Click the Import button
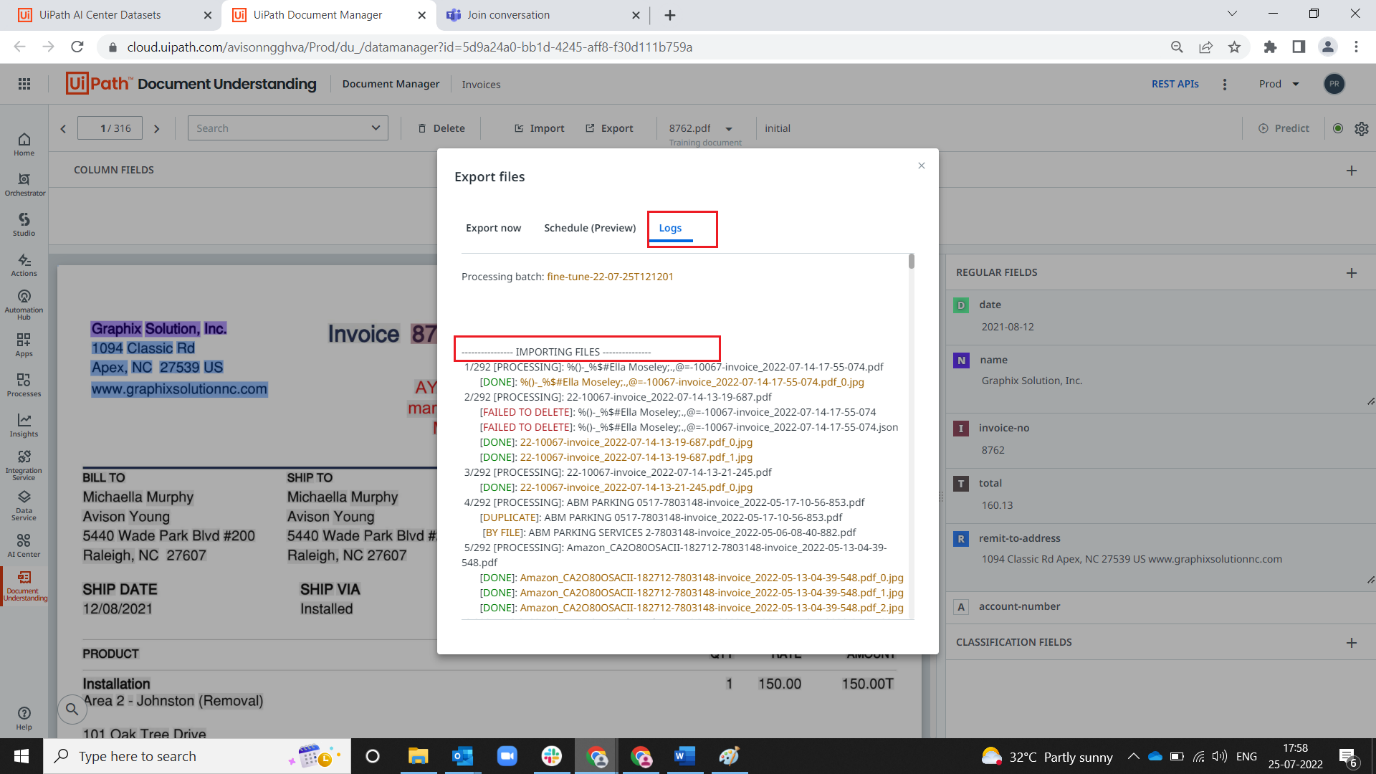 point(539,128)
